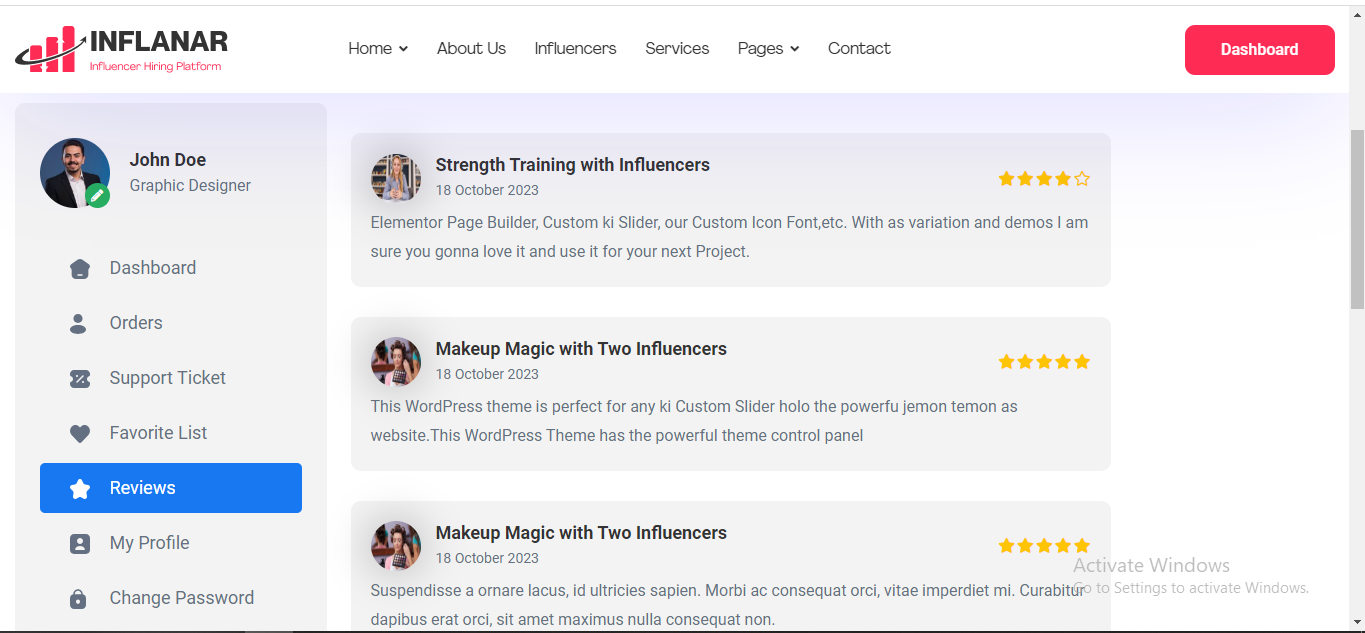Image resolution: width=1365 pixels, height=633 pixels.
Task: Click the Orders person icon
Action: 79,324
